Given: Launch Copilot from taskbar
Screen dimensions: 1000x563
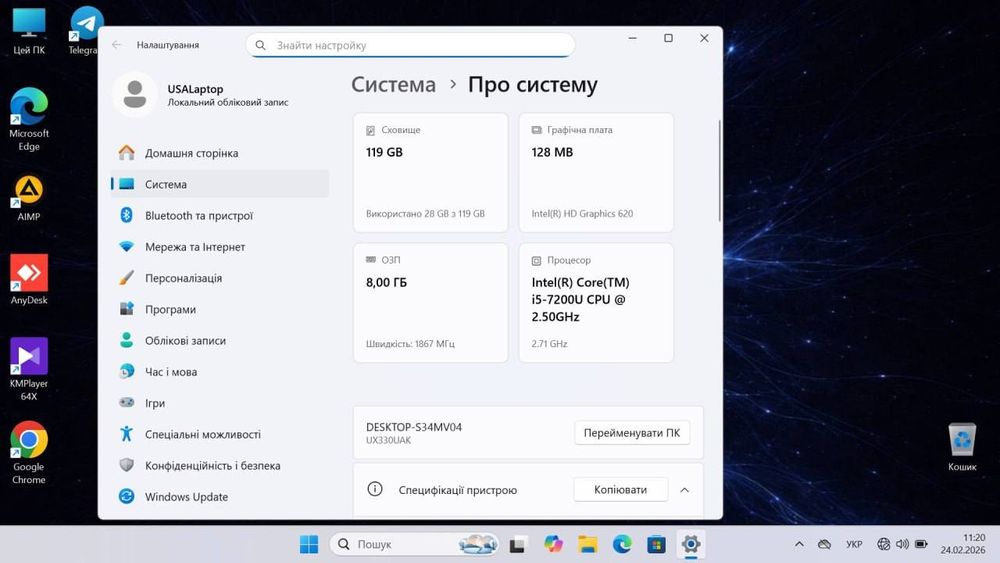Looking at the screenshot, I should [553, 544].
